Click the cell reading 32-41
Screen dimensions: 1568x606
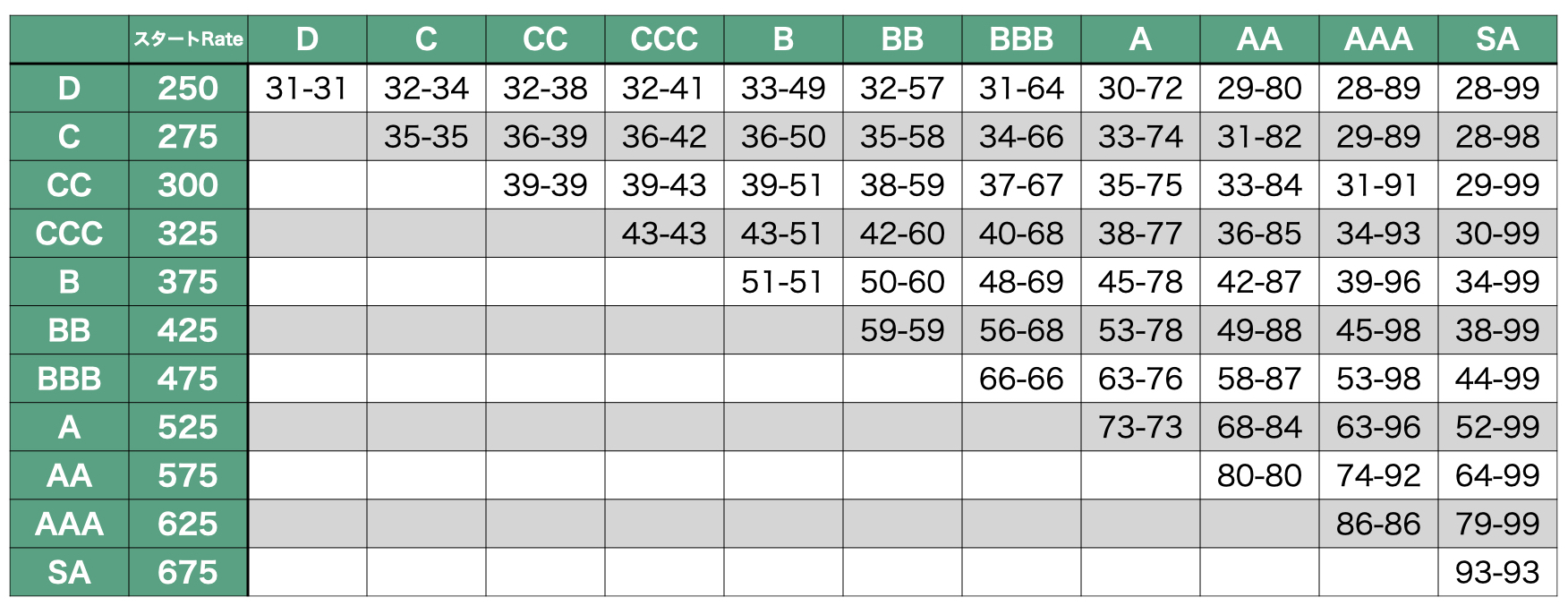[664, 89]
